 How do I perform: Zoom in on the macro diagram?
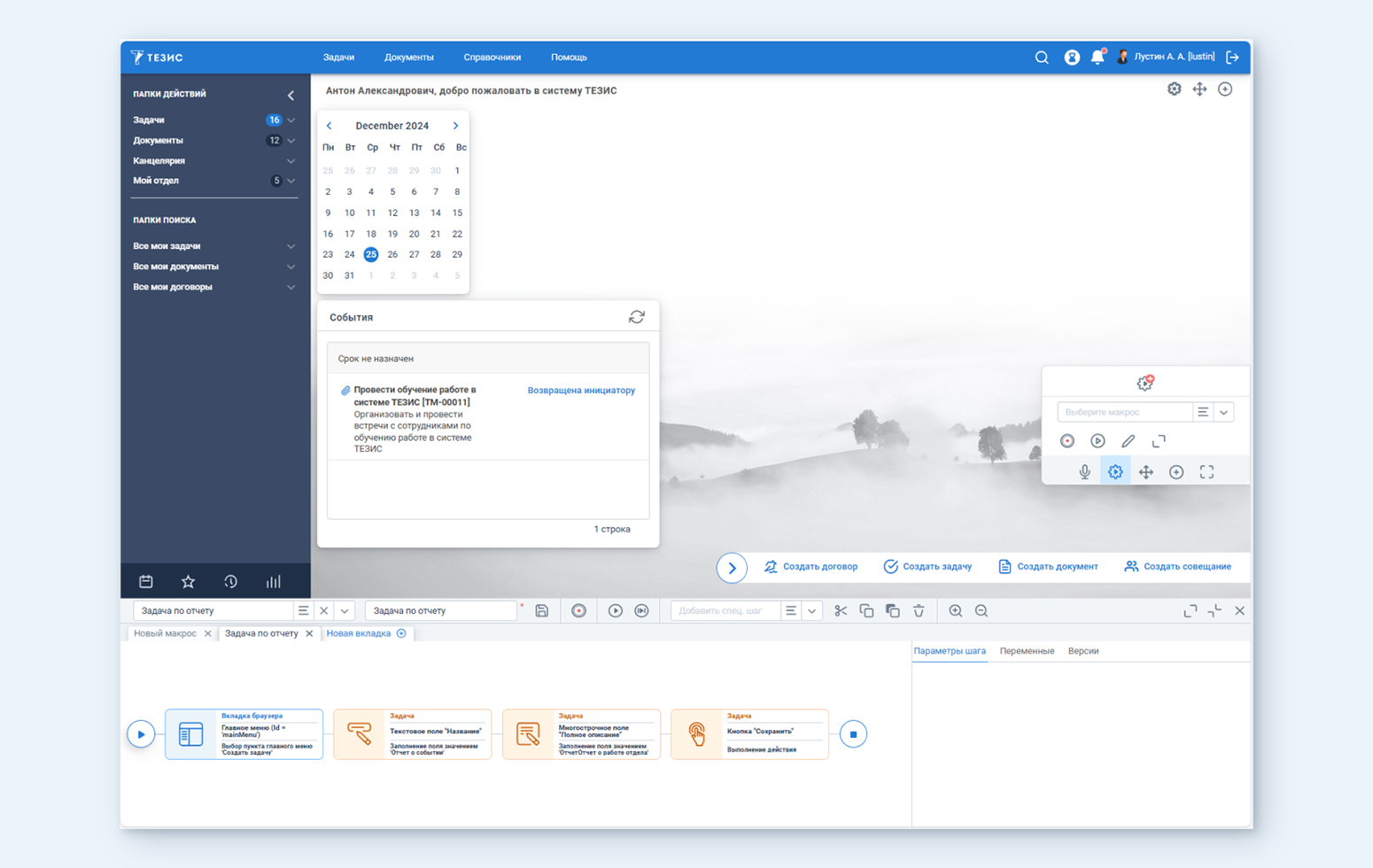click(956, 611)
